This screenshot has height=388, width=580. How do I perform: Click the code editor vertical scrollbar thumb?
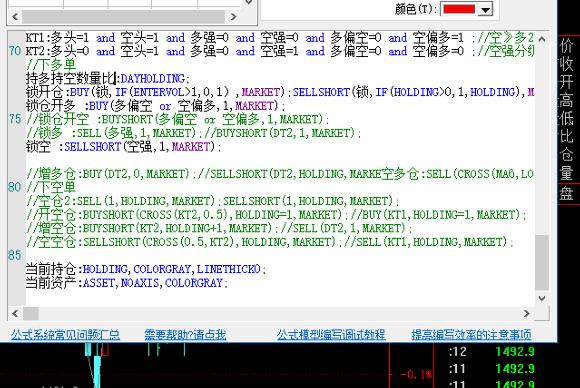point(542,263)
